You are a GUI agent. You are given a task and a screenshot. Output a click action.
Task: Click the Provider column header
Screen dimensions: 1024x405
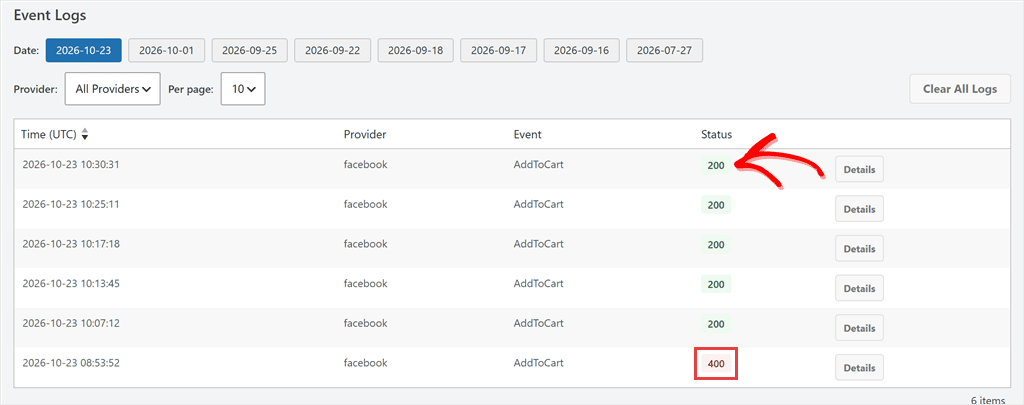coord(365,135)
